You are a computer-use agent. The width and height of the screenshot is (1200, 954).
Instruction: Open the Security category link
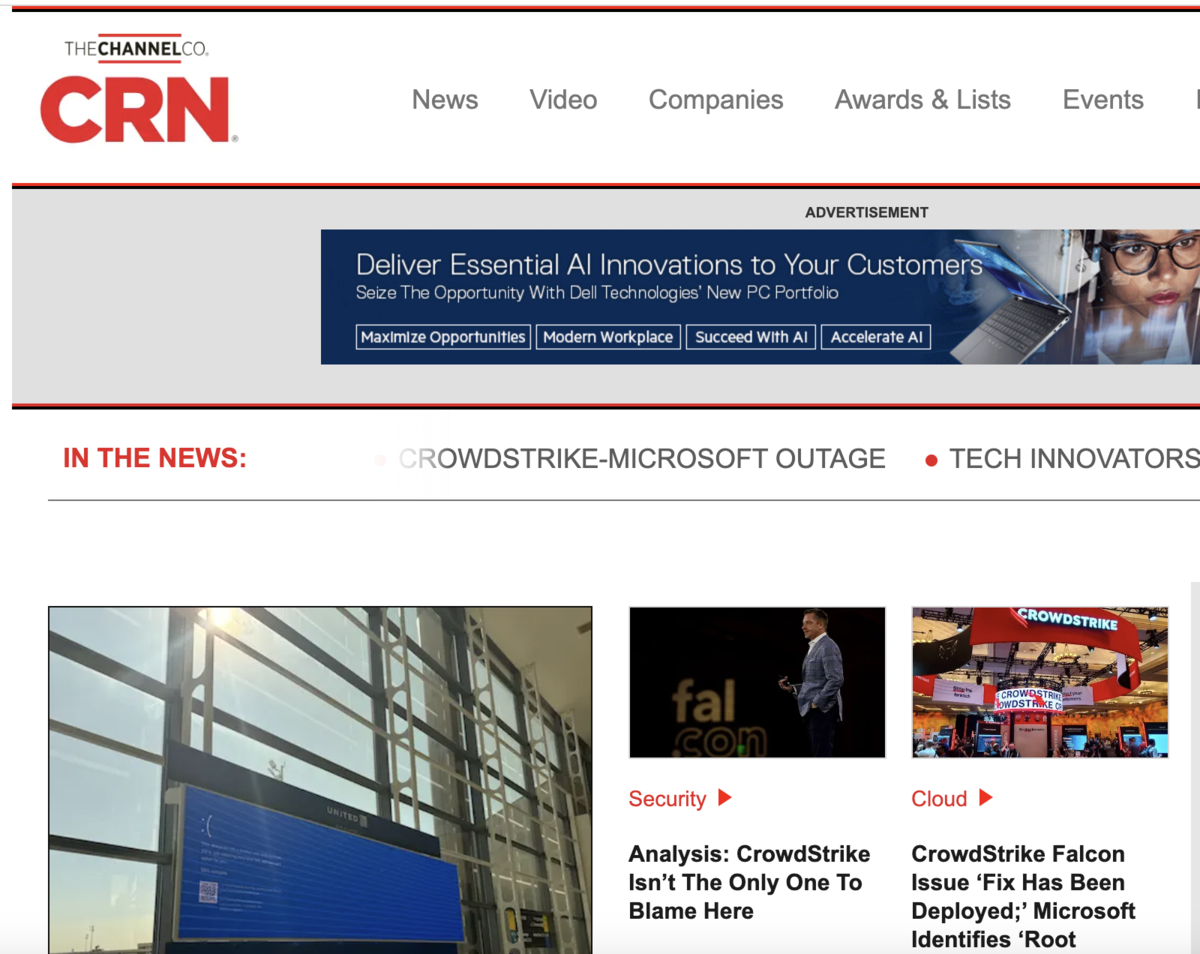point(667,799)
